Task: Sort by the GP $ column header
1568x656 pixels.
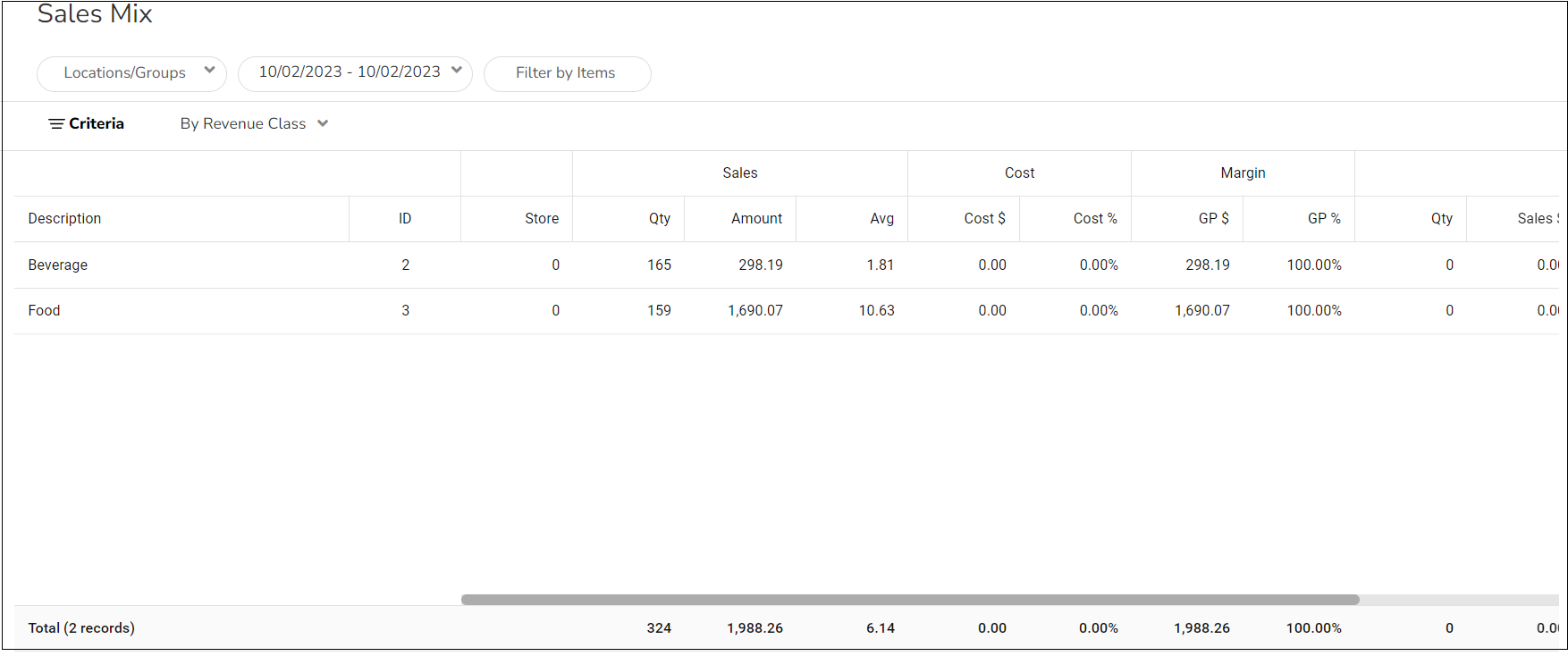Action: pyautogui.click(x=1213, y=219)
